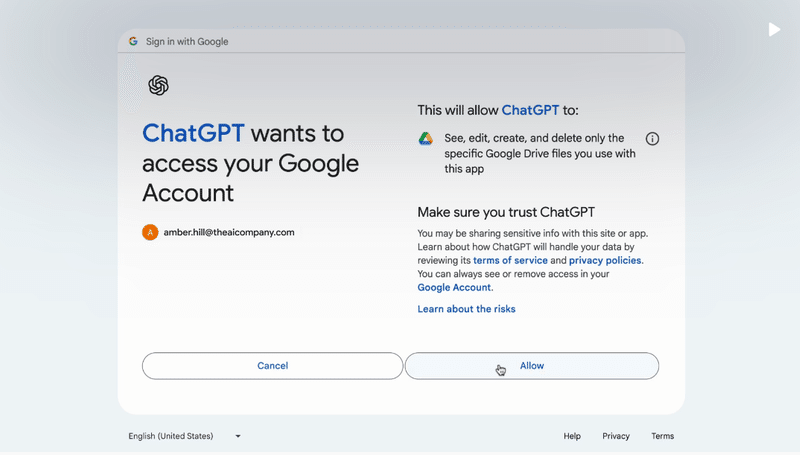Click the Google Drive icon
The image size is (800, 455).
pos(426,138)
